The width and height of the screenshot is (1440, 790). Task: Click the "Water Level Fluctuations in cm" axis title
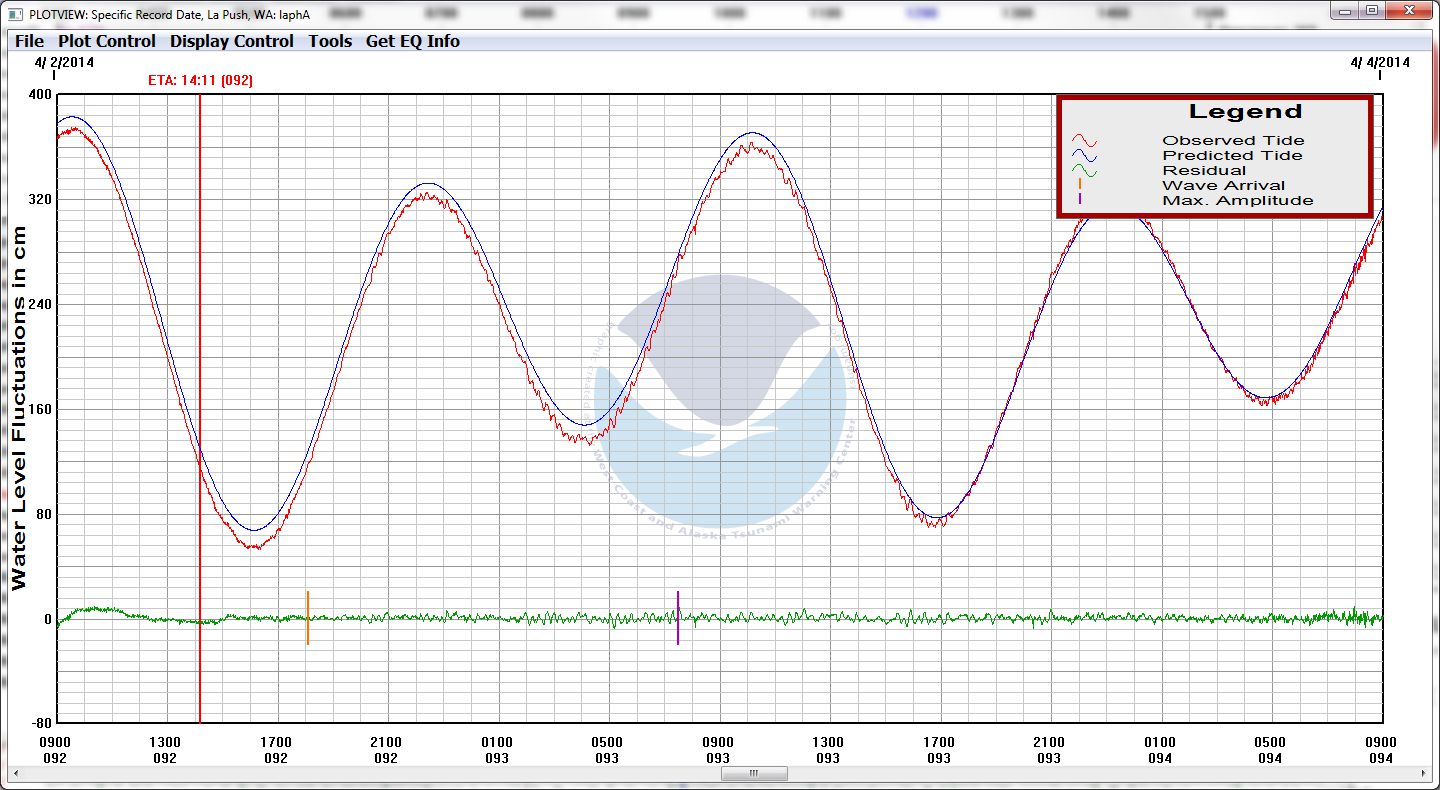[x=19, y=407]
